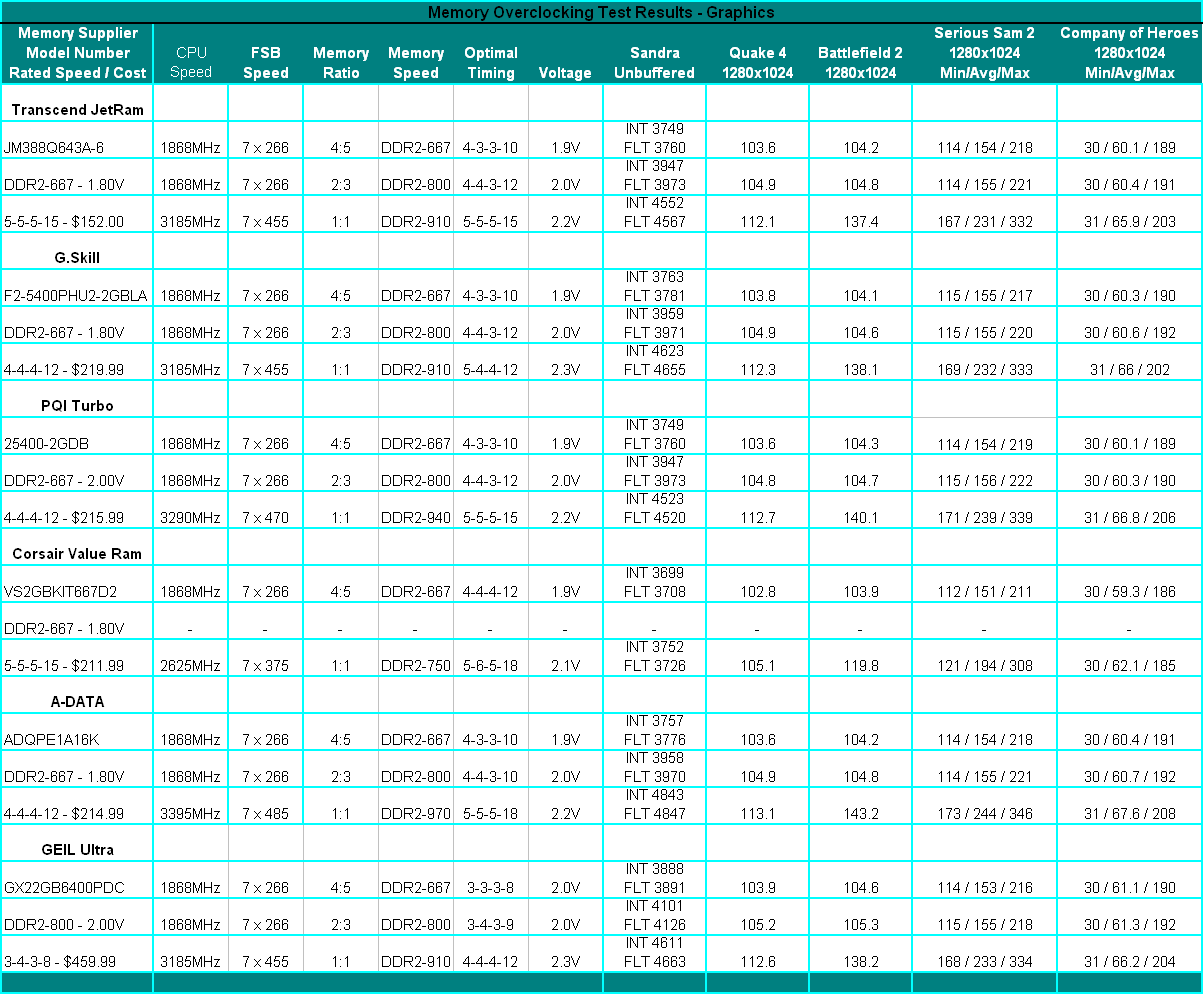The height and width of the screenshot is (994, 1203).
Task: Click the "INT 4843 FLT 4847" Sandra result
Action: pyautogui.click(x=655, y=803)
